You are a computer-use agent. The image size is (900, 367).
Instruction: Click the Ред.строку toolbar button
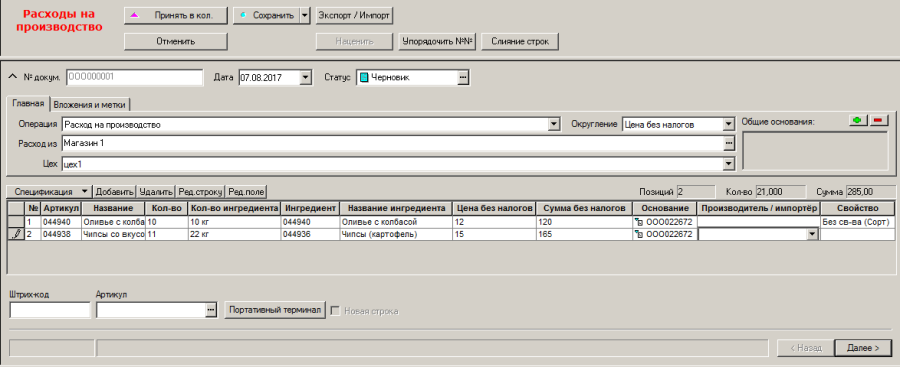(x=200, y=191)
